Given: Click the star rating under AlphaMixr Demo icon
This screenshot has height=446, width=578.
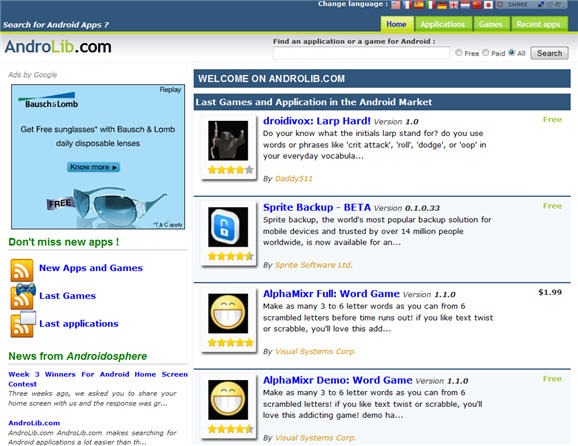Looking at the screenshot, I should coord(230,429).
